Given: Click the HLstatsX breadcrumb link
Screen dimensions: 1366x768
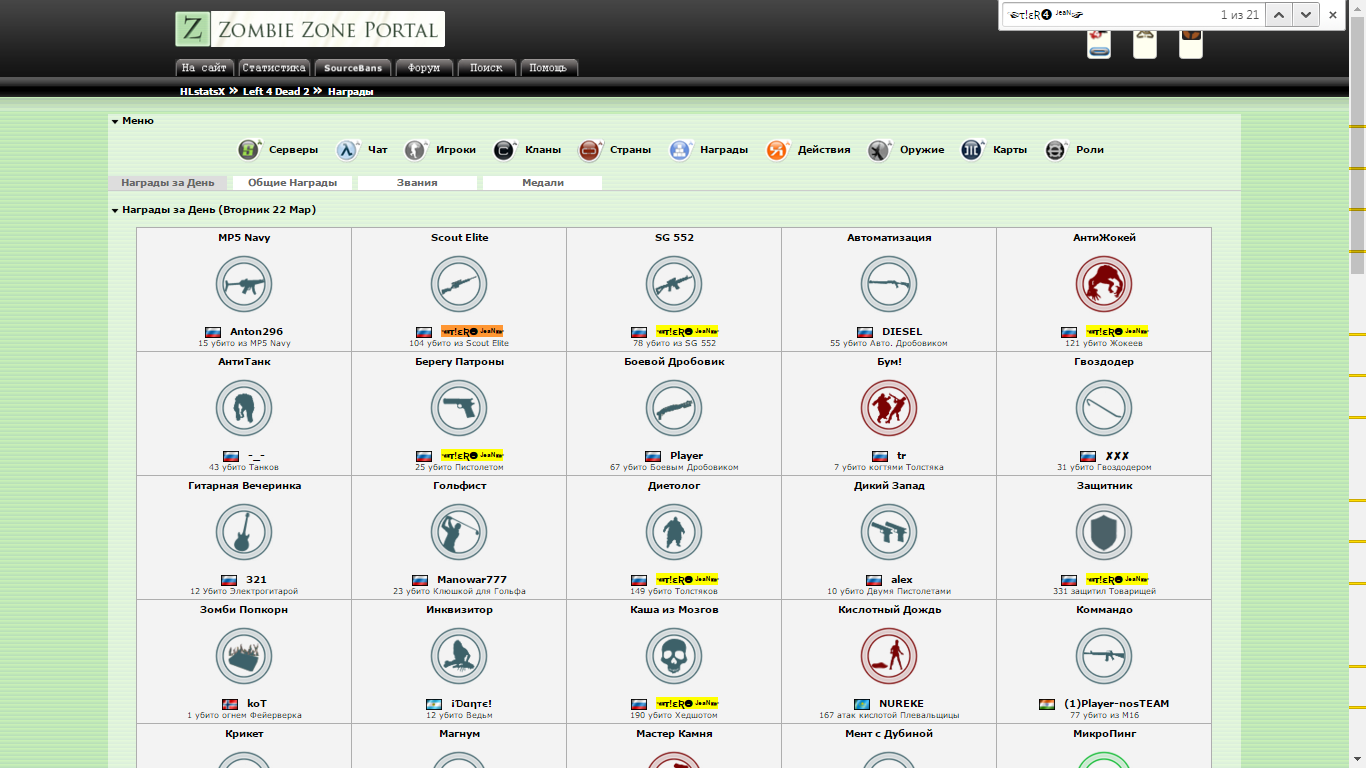Looking at the screenshot, I should tap(202, 91).
